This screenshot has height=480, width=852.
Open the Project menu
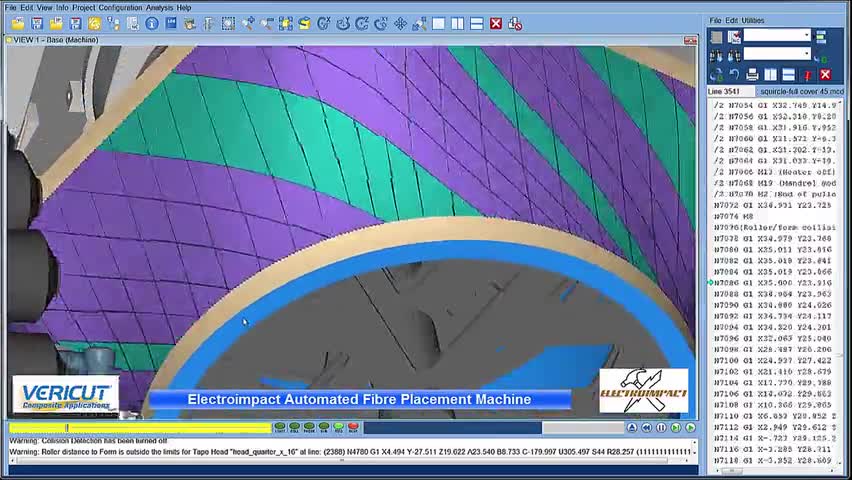click(x=83, y=8)
